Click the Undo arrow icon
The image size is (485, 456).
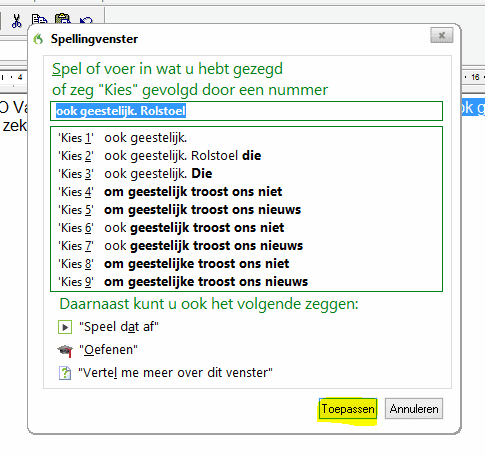(86, 21)
